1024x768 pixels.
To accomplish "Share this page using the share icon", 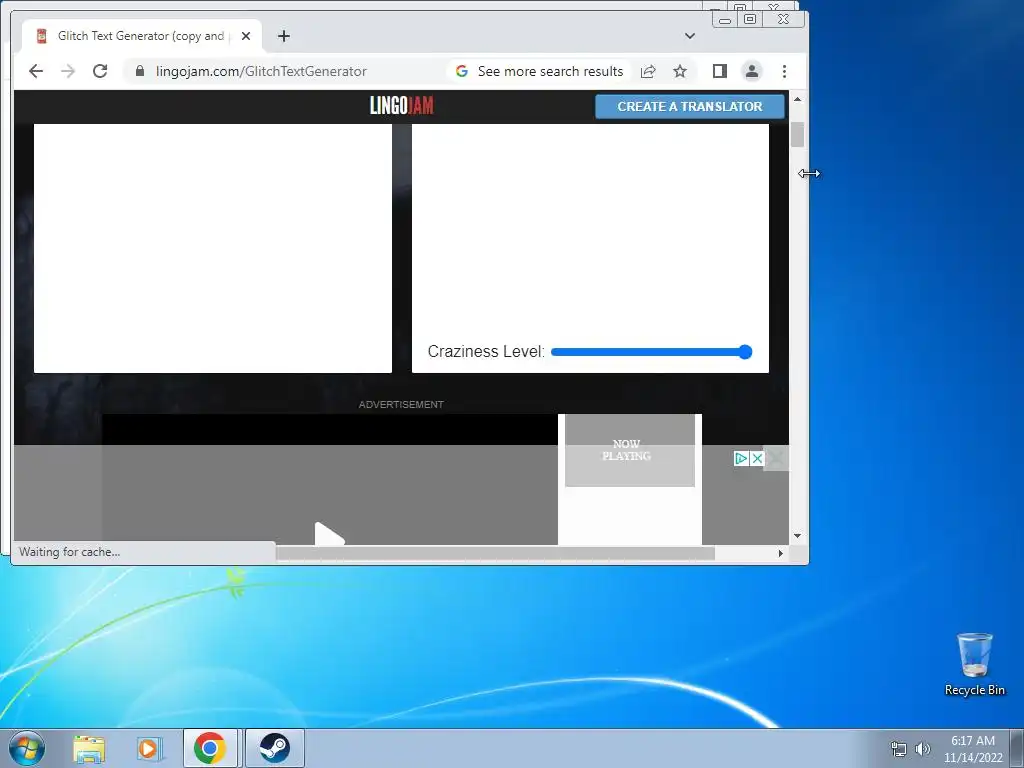I will pyautogui.click(x=648, y=71).
